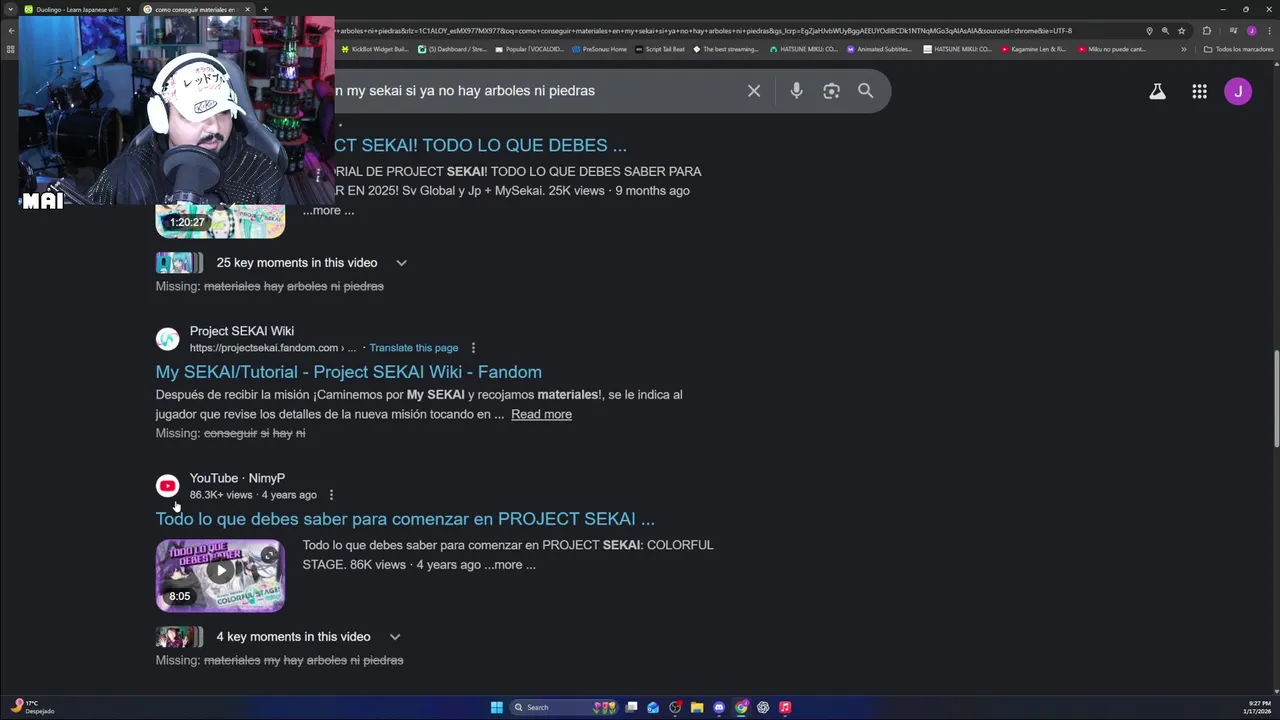Play the 8:05 COLORFUL STAGE video thumbnail
The image size is (1280, 720).
pyautogui.click(x=220, y=575)
